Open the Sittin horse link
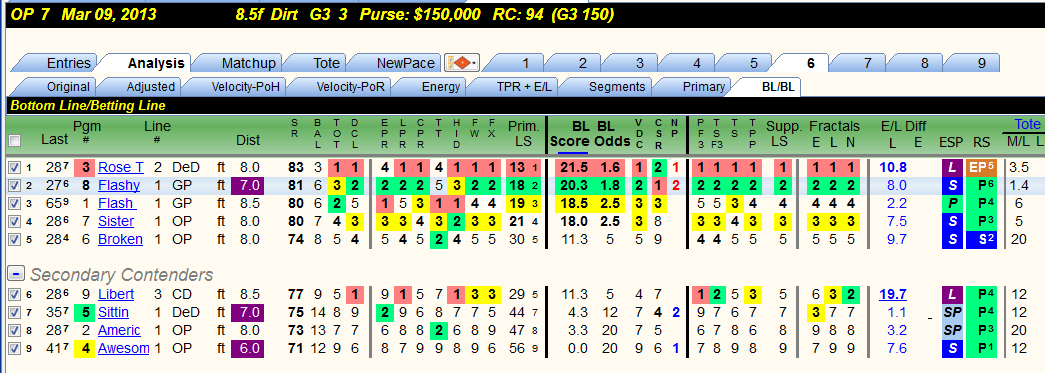Screen dimensions: 1045x373 113,312
